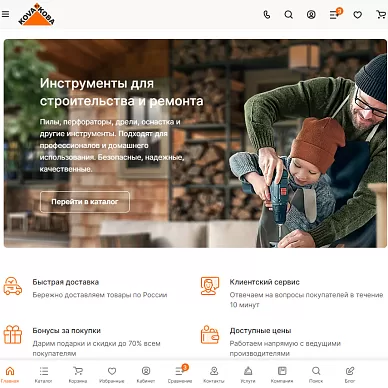Image resolution: width=388 pixels, height=388 pixels.
Task: Open Кабинет in bottom navigation
Action: click(146, 374)
